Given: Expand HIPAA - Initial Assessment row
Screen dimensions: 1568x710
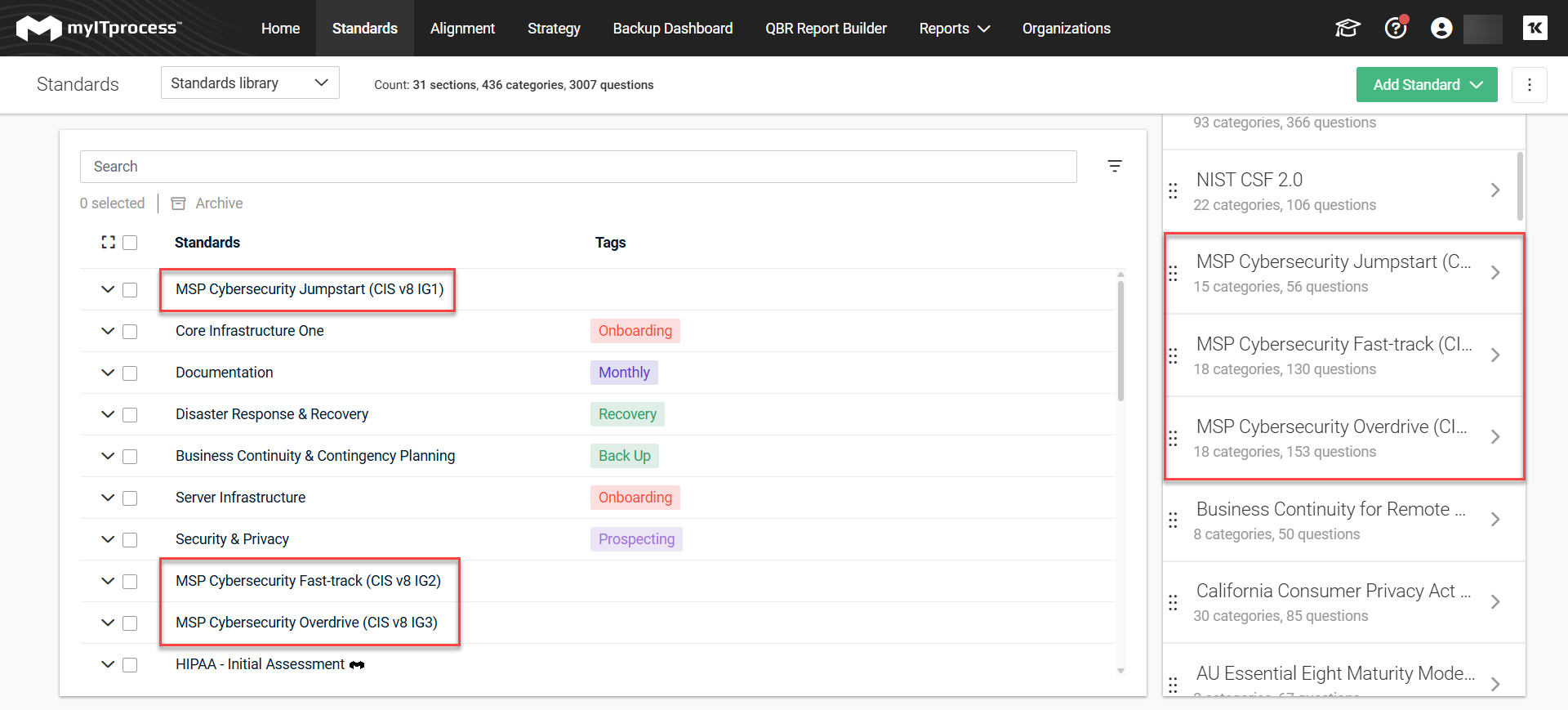Looking at the screenshot, I should (108, 664).
